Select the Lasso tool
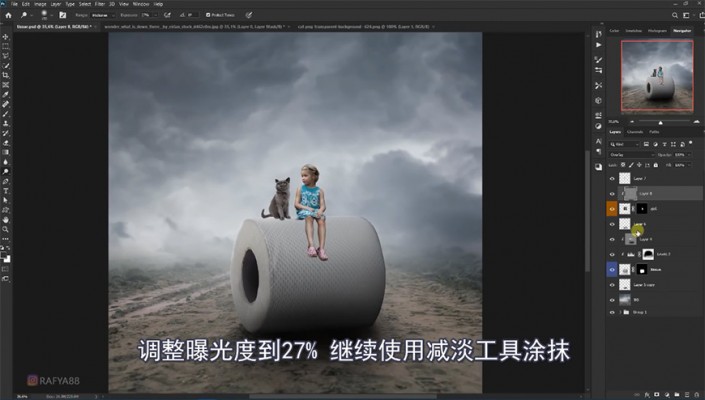 [x=5, y=56]
